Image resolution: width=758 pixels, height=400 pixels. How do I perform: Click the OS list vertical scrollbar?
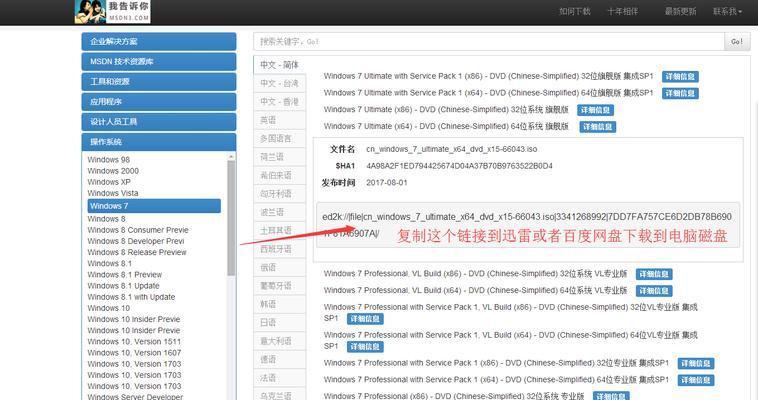coord(231,218)
